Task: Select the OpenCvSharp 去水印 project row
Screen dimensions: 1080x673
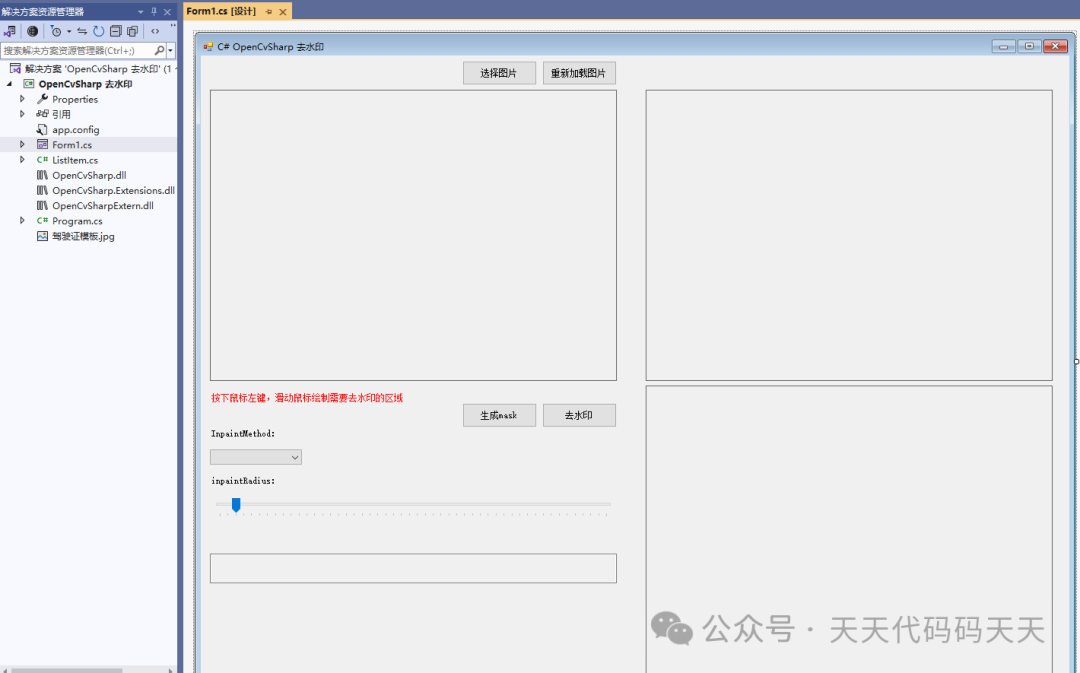Action: pos(85,84)
